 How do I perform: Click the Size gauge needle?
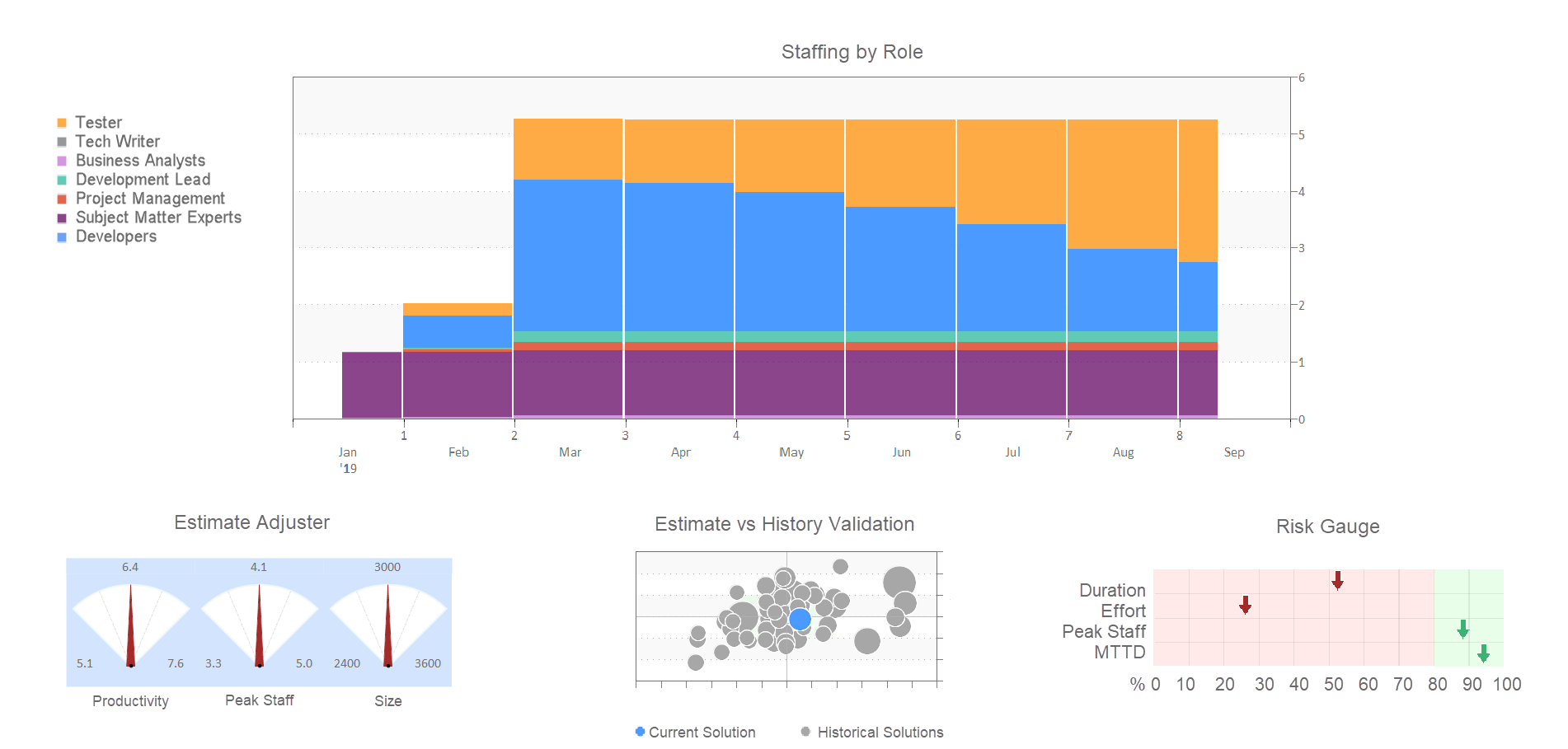point(388,626)
